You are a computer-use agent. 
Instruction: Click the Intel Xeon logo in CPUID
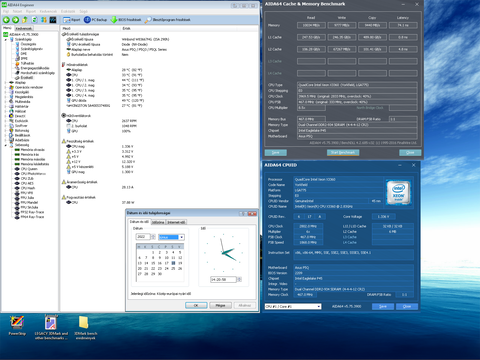pyautogui.click(x=399, y=192)
